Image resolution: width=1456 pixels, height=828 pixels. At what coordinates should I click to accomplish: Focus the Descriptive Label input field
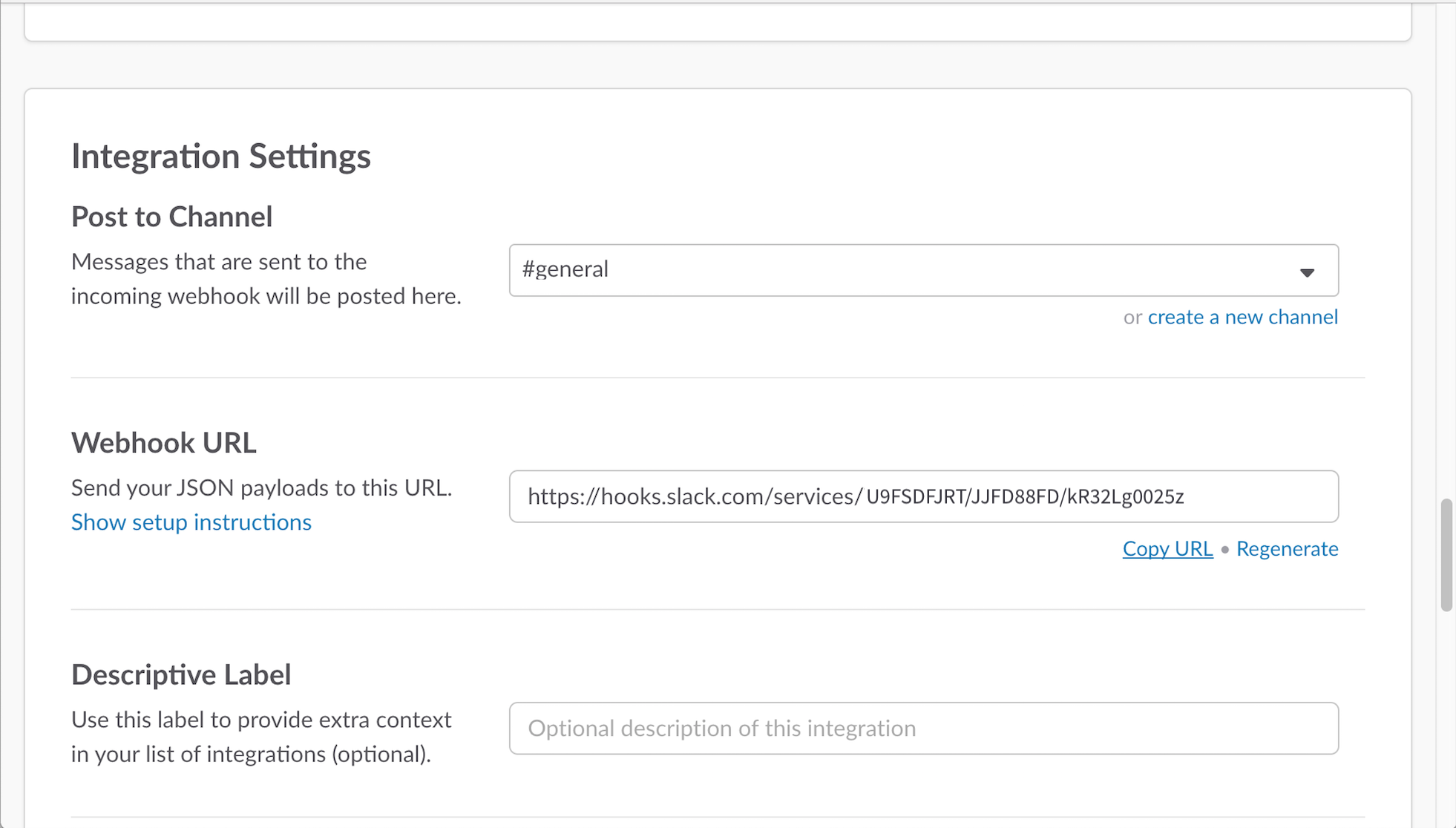(x=923, y=729)
